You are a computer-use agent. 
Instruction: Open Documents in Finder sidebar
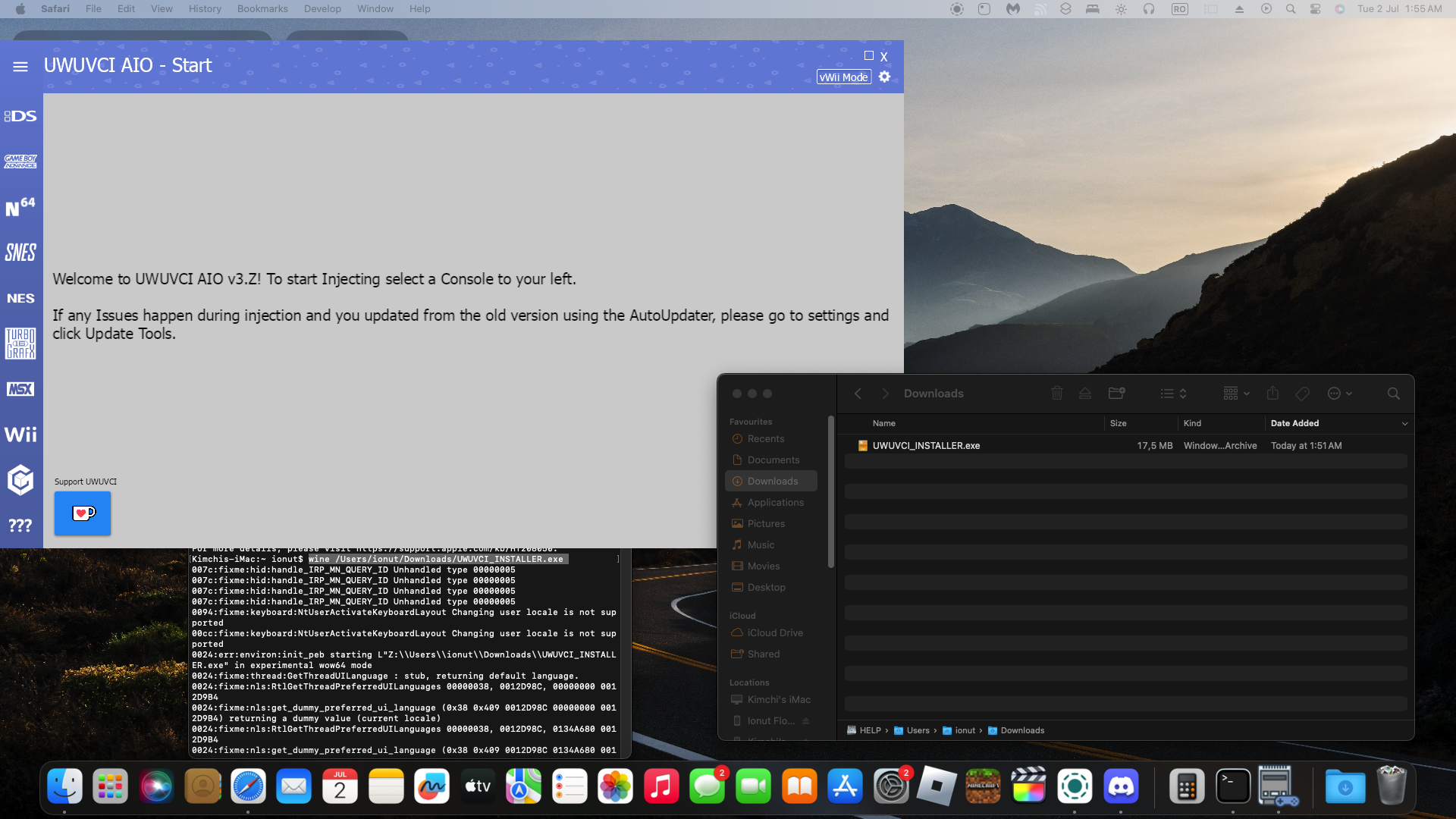pyautogui.click(x=771, y=460)
